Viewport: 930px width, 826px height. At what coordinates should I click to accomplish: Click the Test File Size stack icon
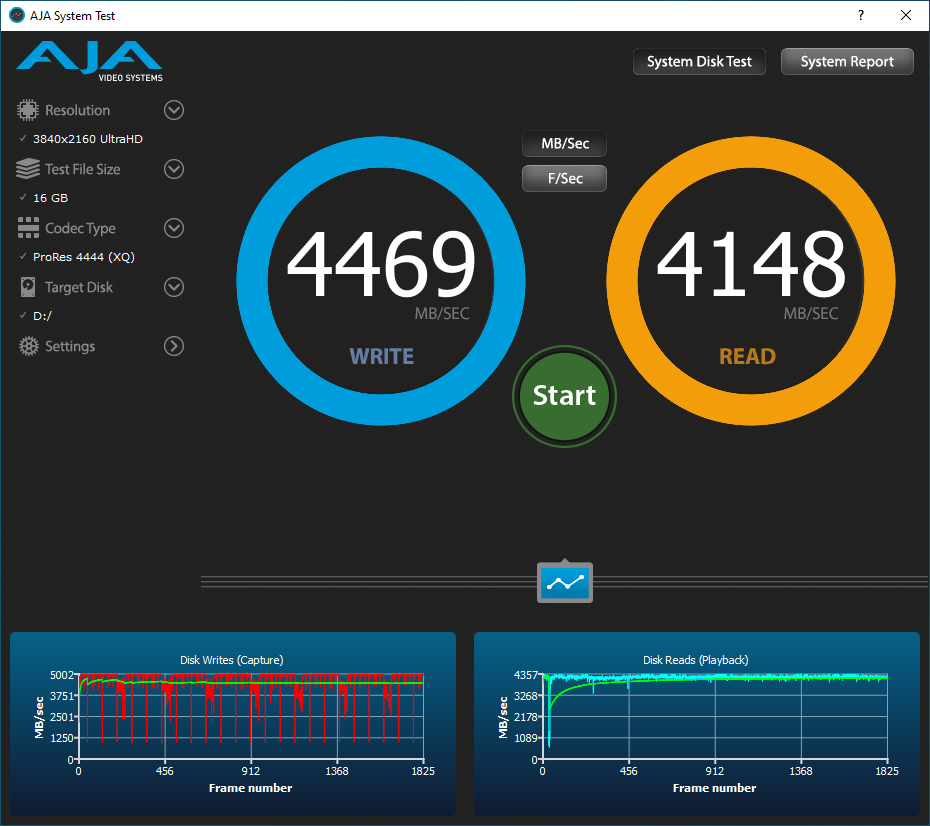tap(28, 169)
